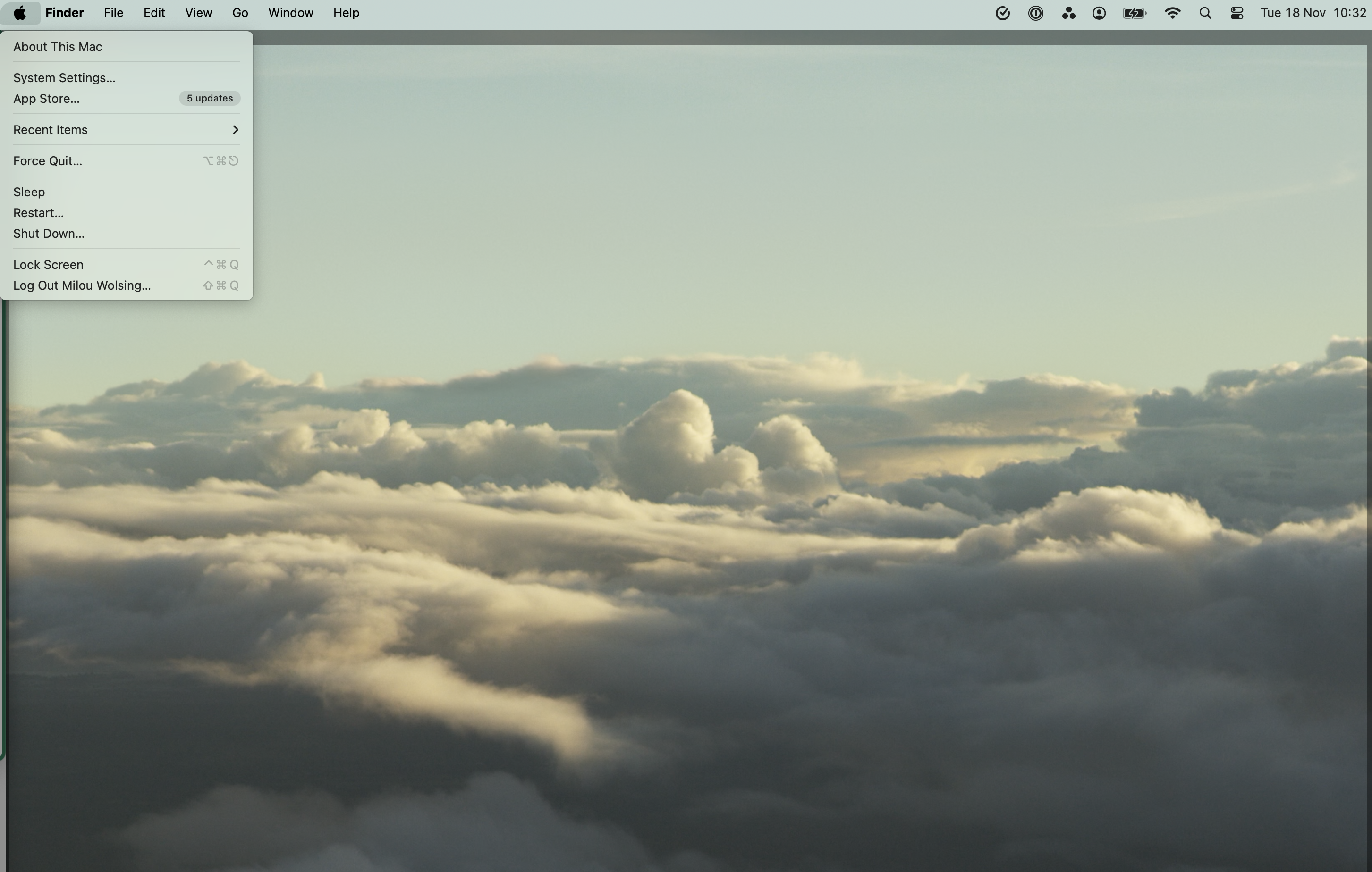Open user account menu bar icon

click(x=1099, y=13)
